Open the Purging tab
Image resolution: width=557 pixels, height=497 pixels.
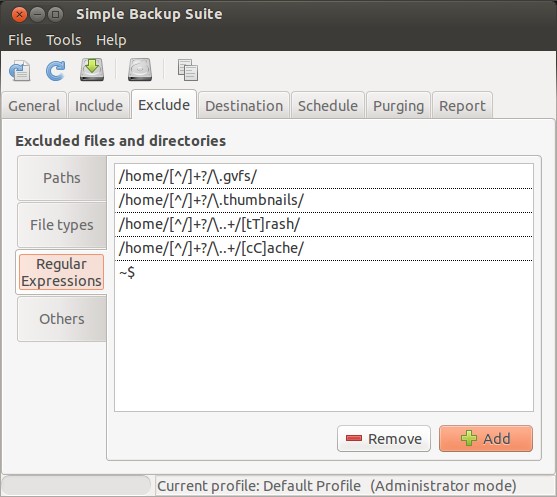tap(399, 106)
